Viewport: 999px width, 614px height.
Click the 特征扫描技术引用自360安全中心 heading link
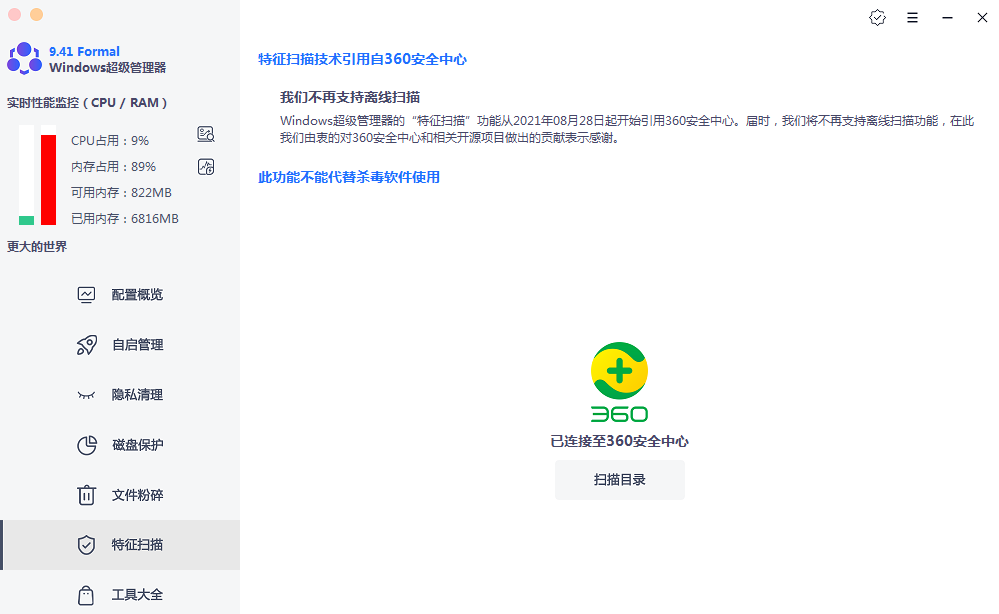coord(362,59)
